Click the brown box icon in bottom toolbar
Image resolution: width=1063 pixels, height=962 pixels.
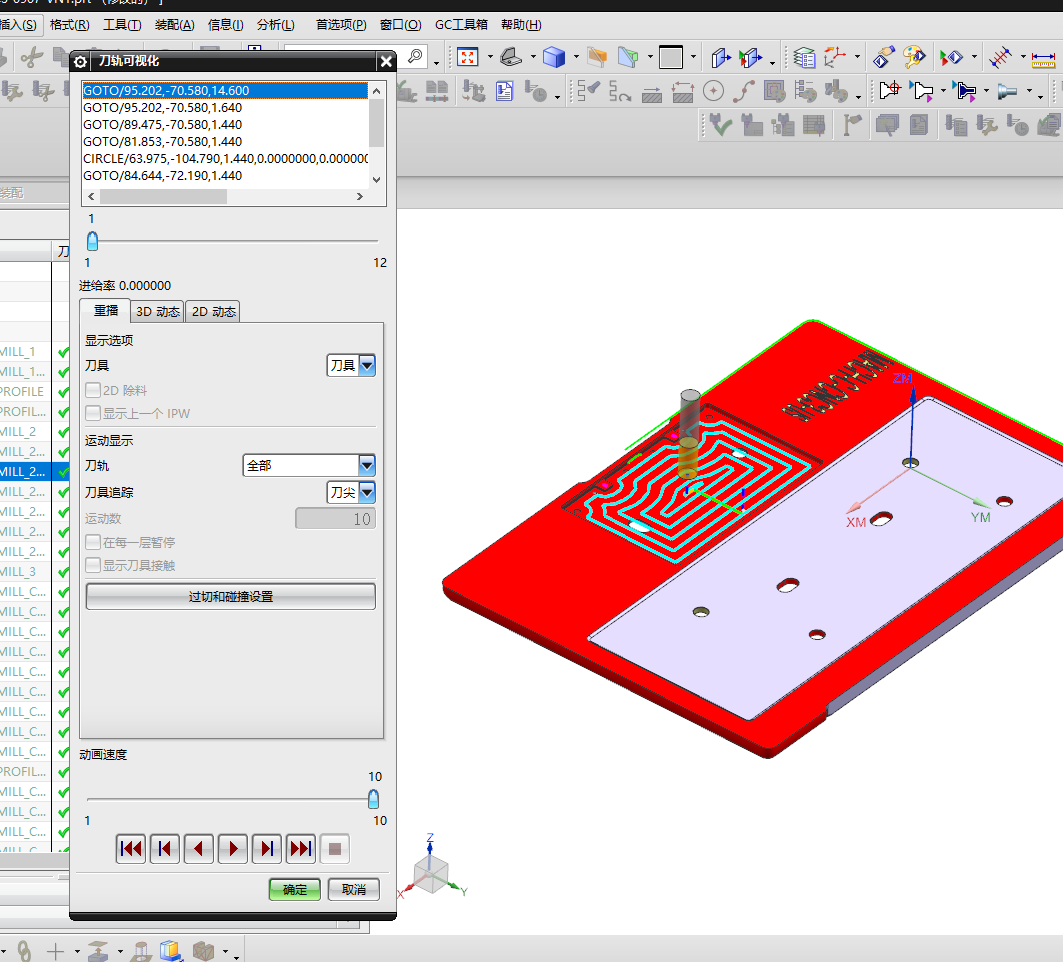tap(203, 950)
